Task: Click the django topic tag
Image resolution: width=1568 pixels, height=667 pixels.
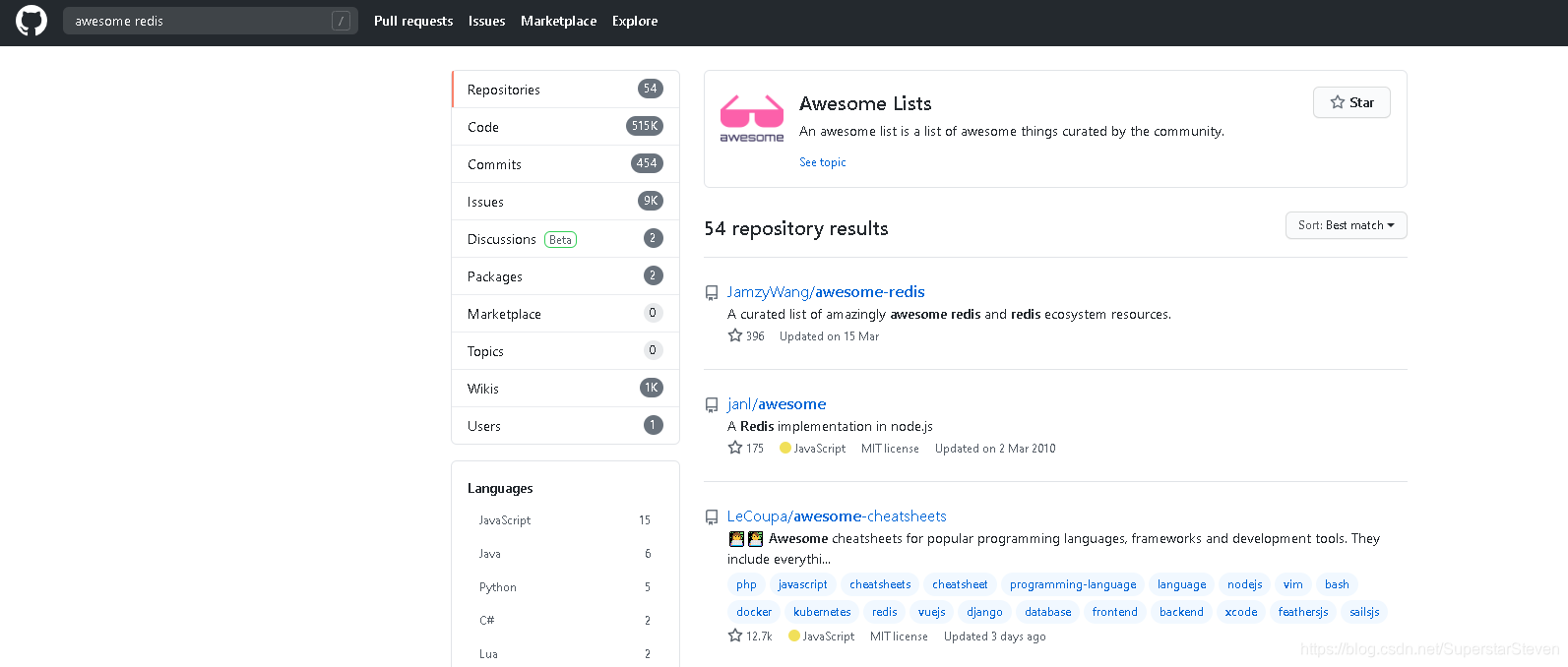Action: point(984,612)
